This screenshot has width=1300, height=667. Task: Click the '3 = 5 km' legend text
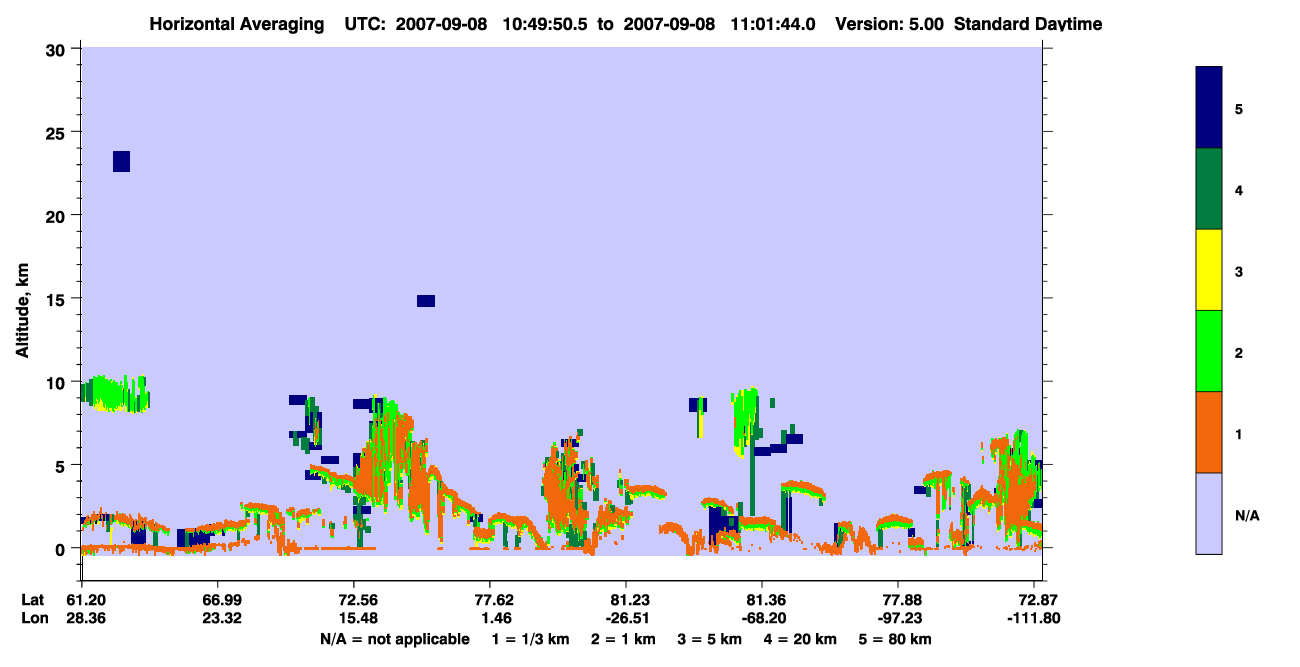(709, 639)
